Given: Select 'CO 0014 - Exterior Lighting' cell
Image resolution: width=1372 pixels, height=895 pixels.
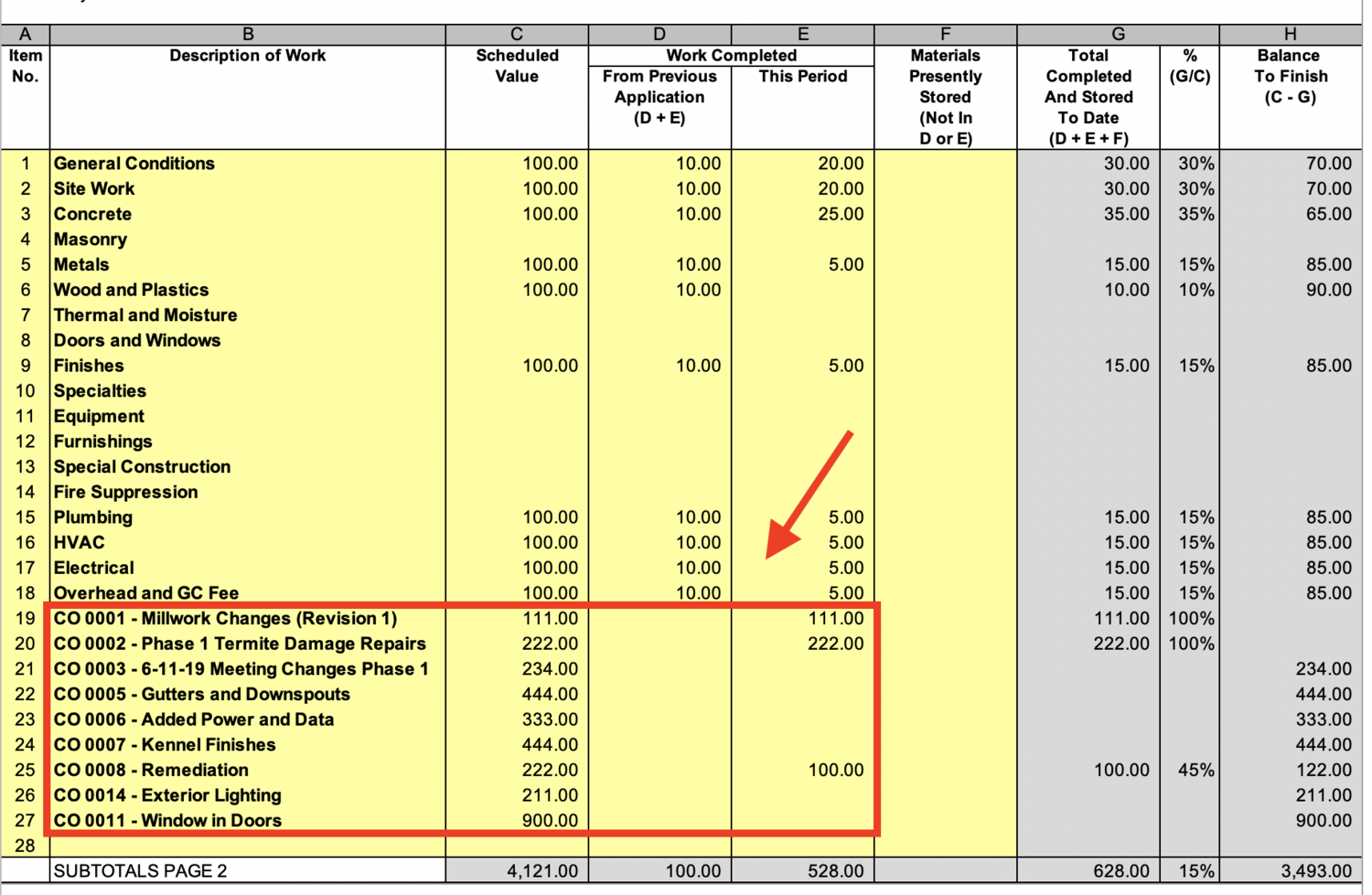Looking at the screenshot, I should click(x=248, y=796).
